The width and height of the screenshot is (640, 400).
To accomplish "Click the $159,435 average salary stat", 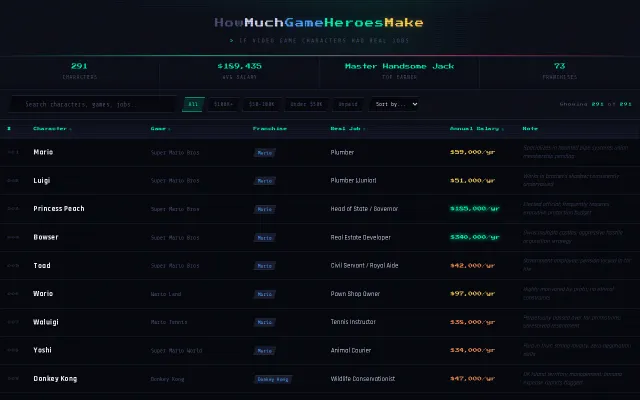I will (240, 70).
